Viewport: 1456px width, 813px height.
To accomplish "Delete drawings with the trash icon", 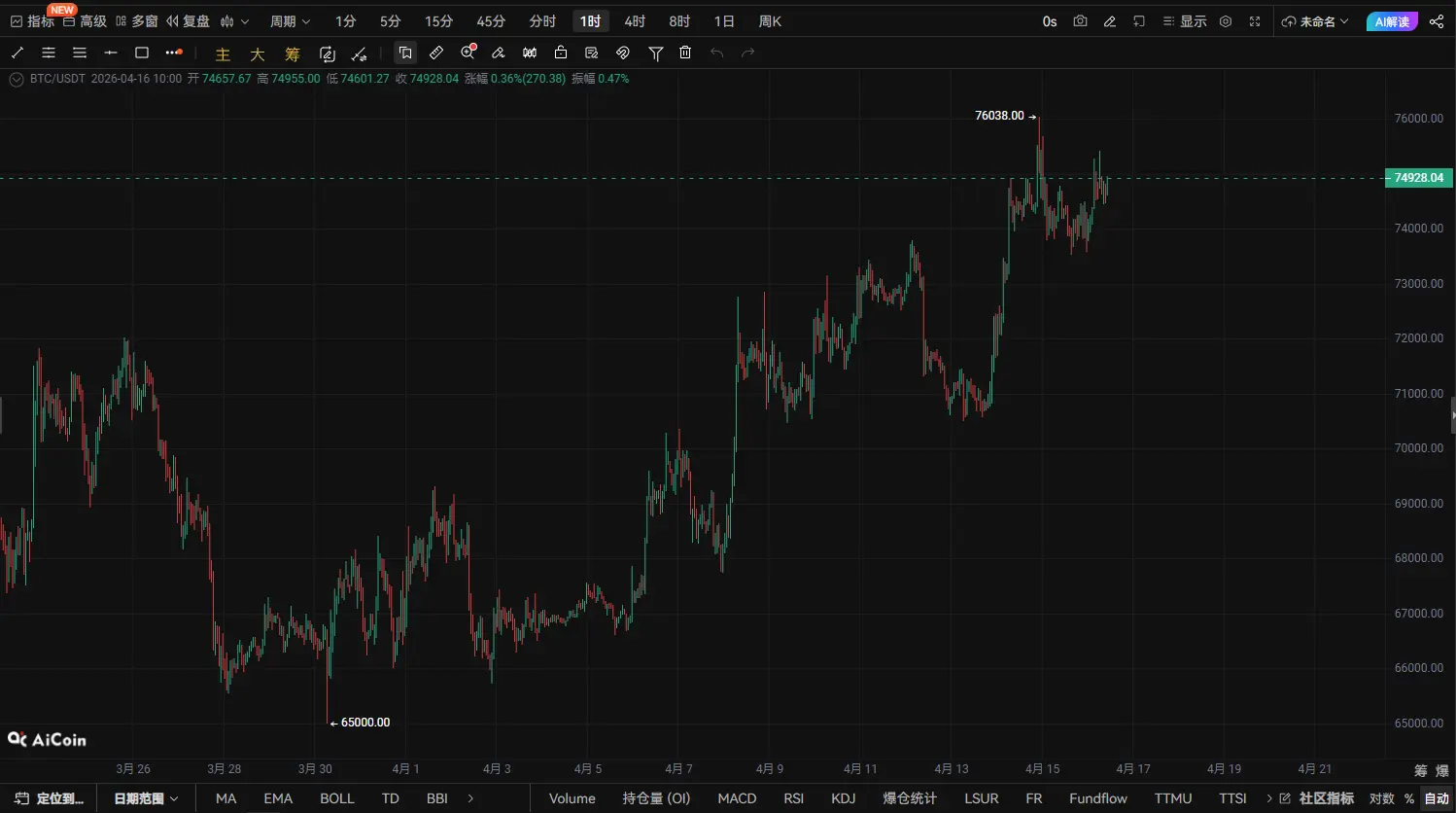I will pyautogui.click(x=685, y=53).
